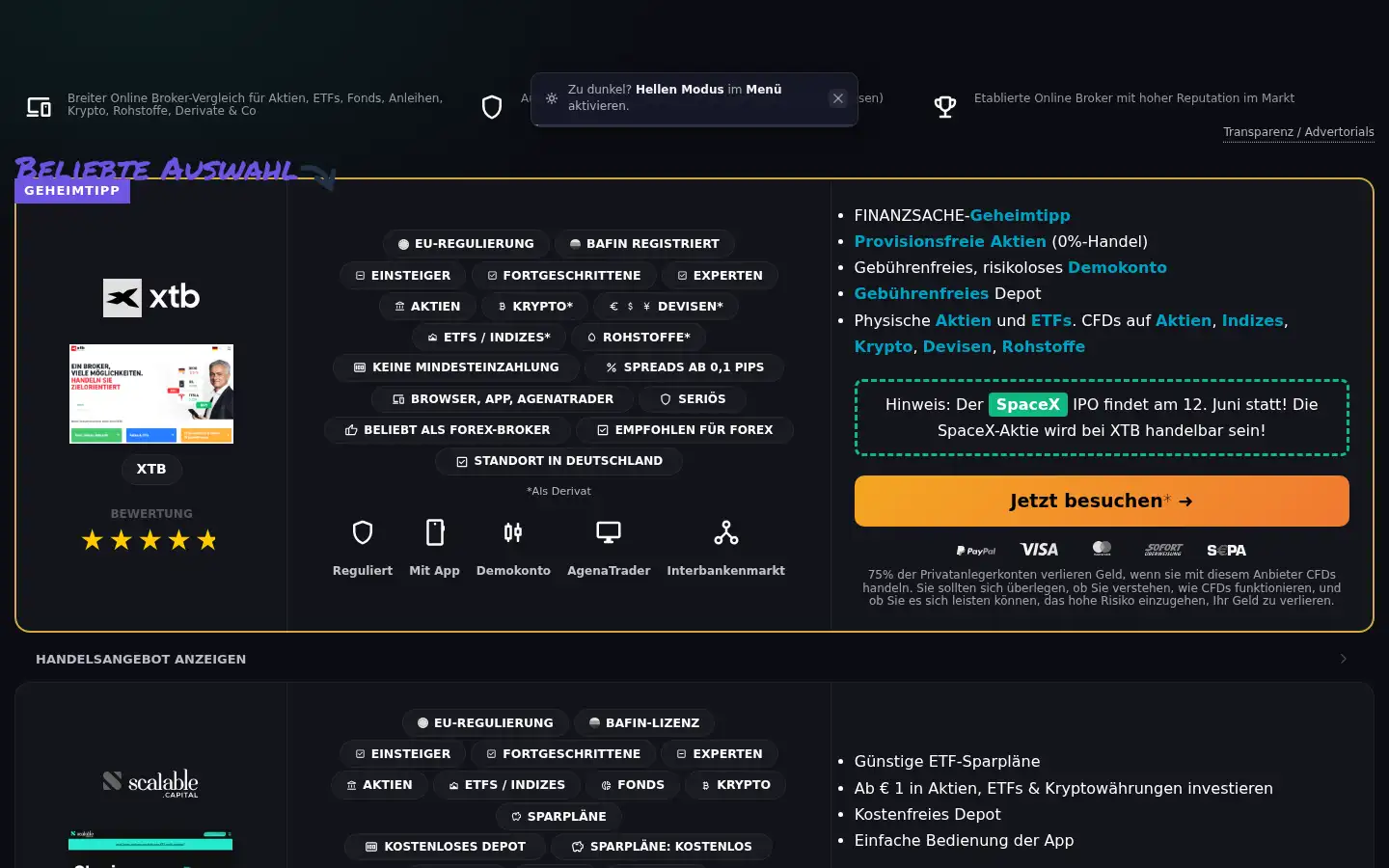Select the EU-Regulierung tag in the XTB card

pyautogui.click(x=466, y=244)
